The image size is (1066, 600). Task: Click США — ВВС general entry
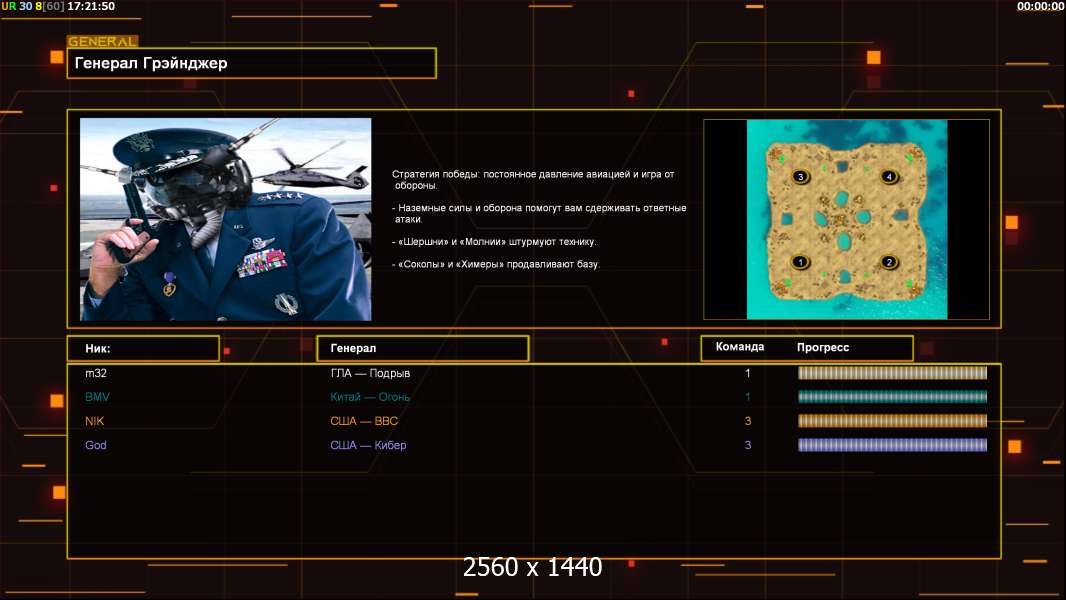coord(364,421)
